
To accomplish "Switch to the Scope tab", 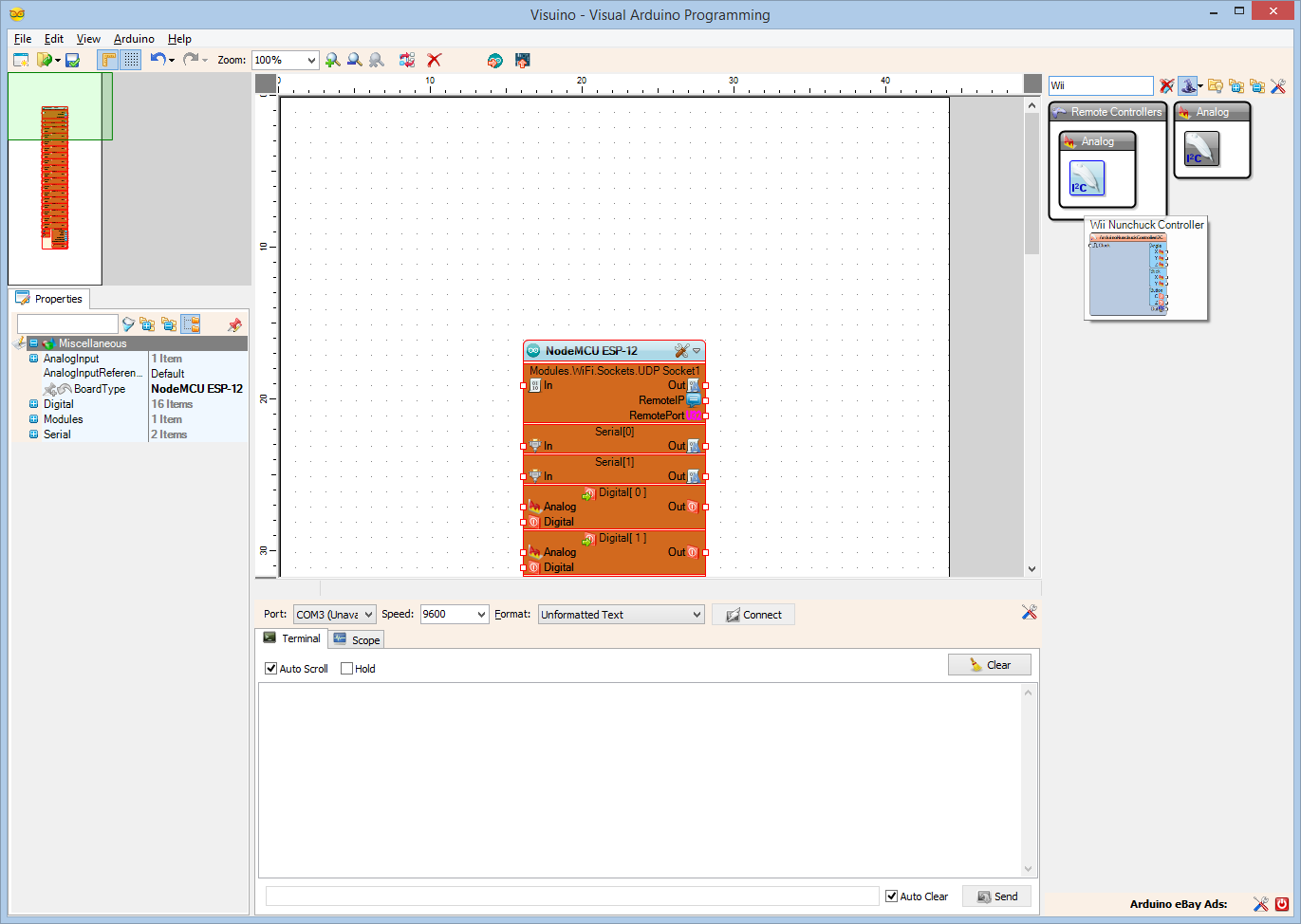I will pos(357,640).
